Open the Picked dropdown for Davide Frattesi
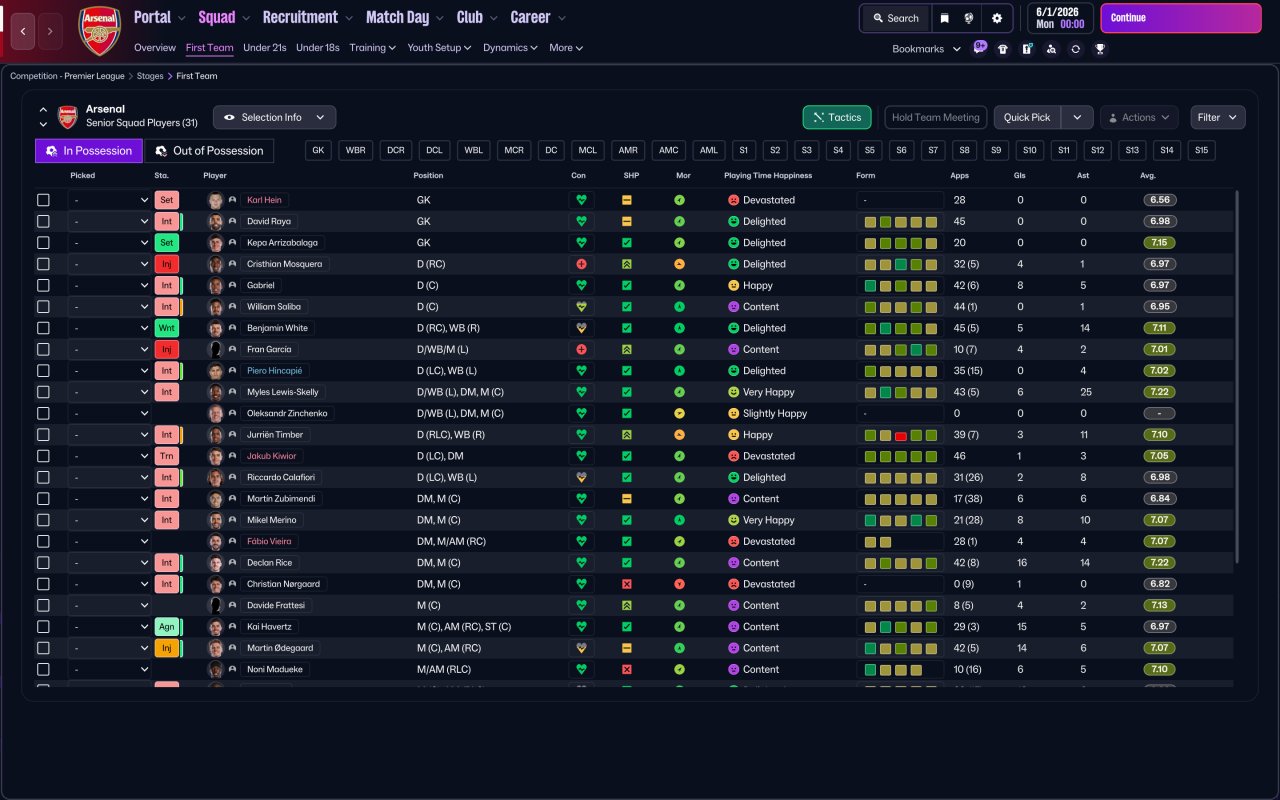The image size is (1280, 800). tap(109, 605)
